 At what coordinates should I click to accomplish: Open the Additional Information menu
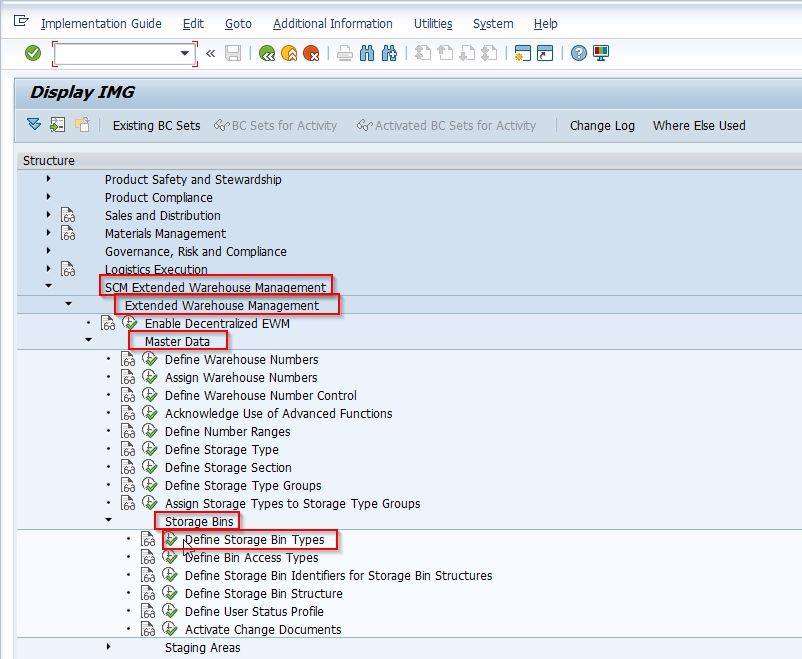pos(332,24)
